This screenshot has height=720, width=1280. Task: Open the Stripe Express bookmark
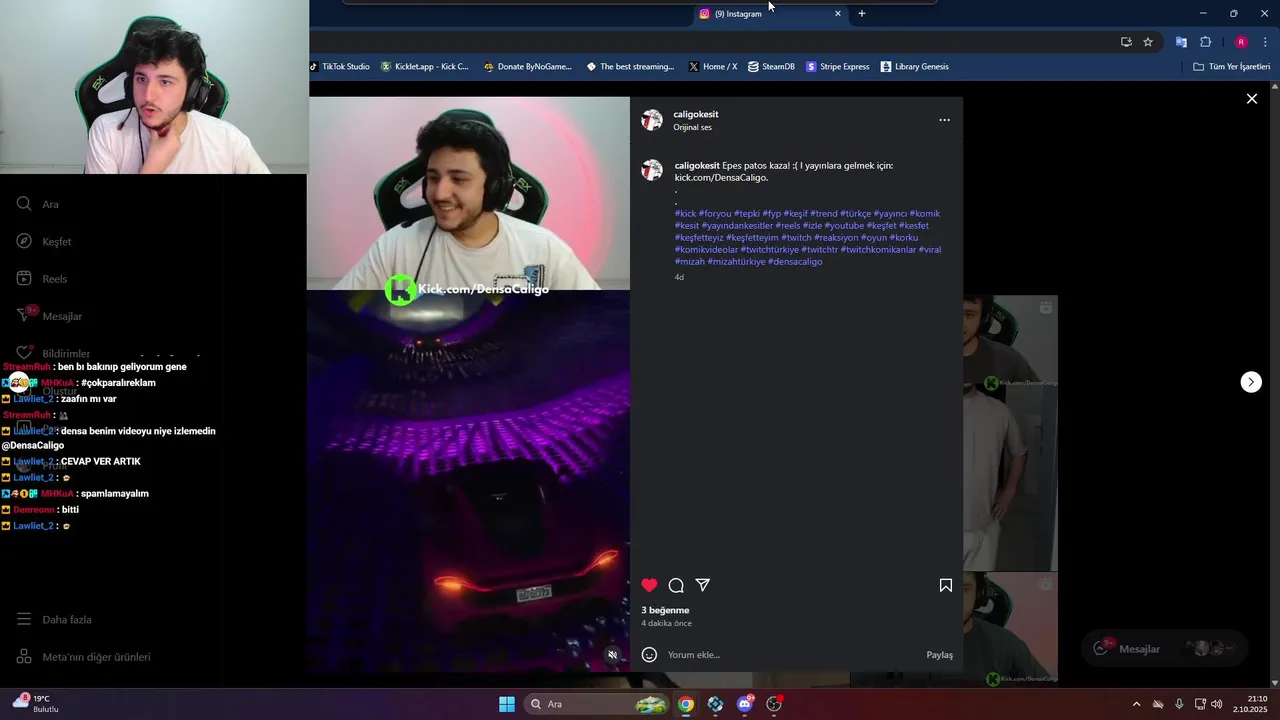[838, 67]
